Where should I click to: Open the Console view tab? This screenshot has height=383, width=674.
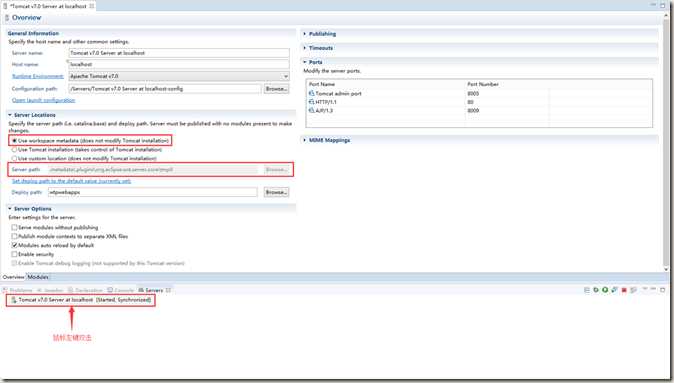[121, 290]
